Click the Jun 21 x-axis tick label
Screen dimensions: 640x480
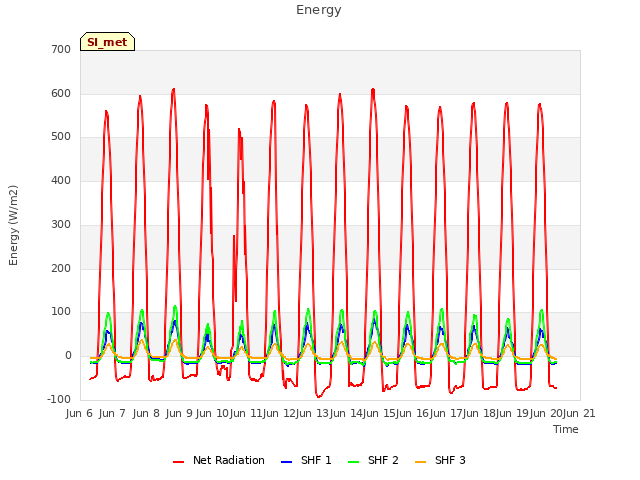[x=579, y=413]
